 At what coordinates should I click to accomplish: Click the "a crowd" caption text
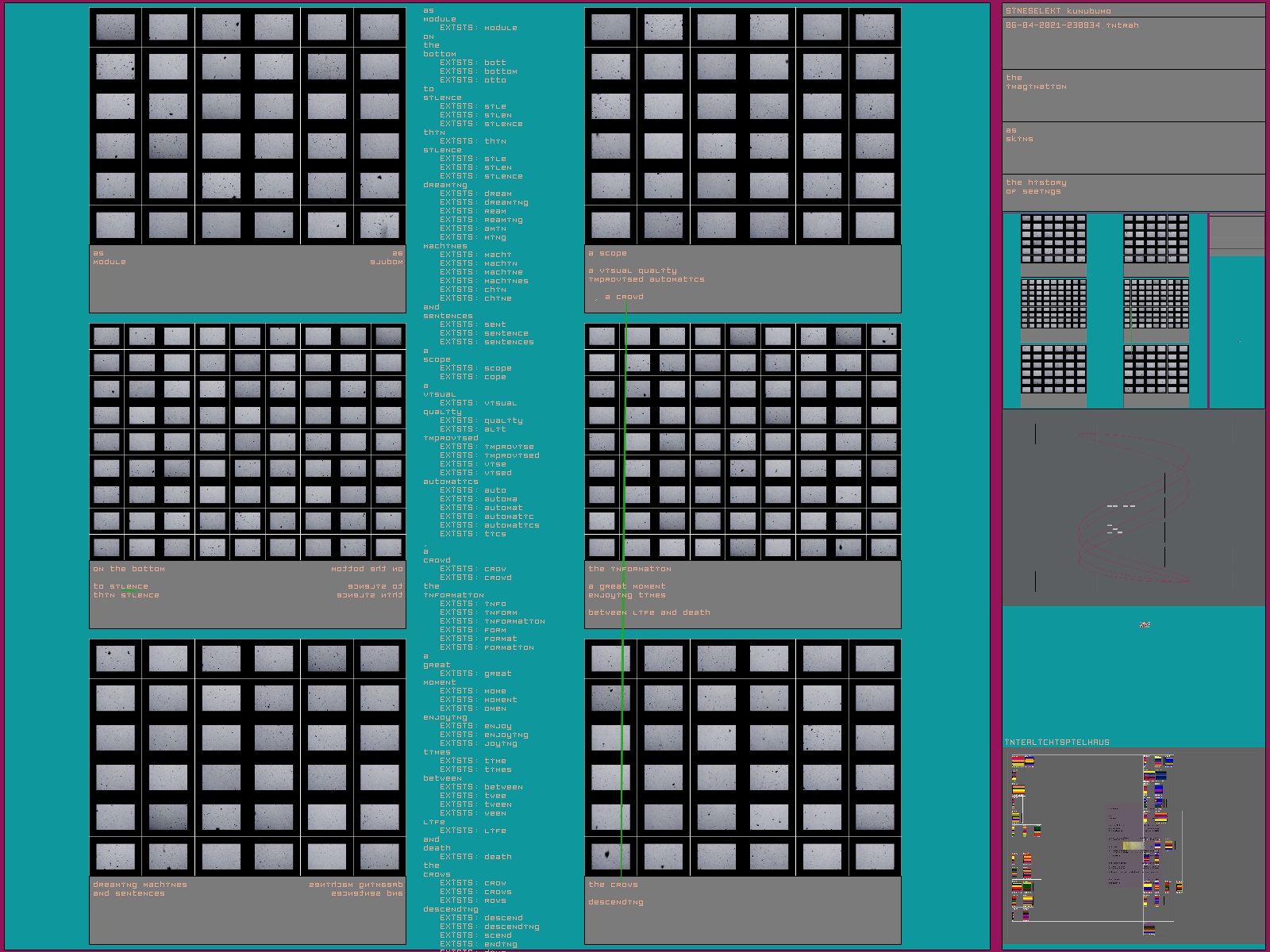point(624,297)
